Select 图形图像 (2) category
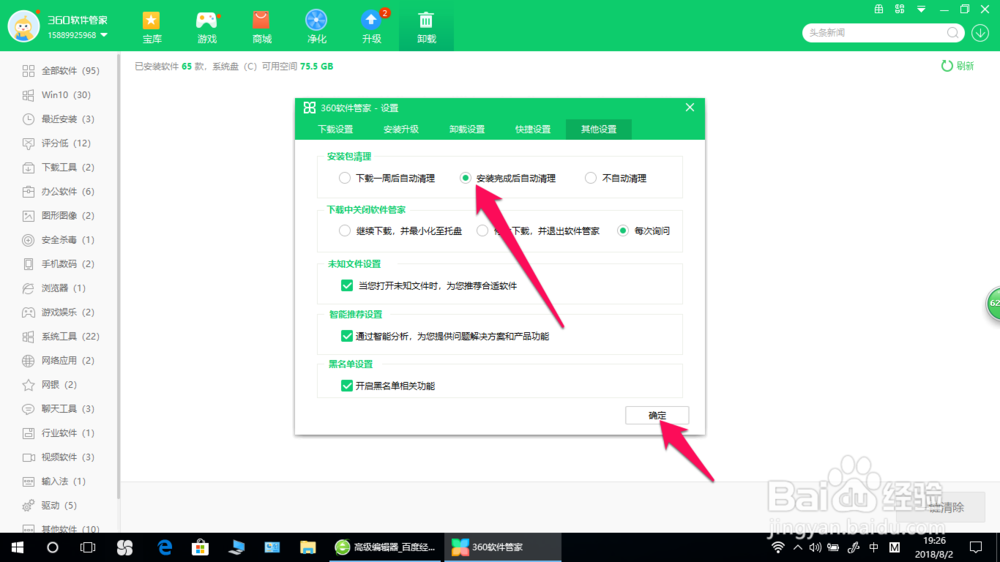 tap(58, 216)
